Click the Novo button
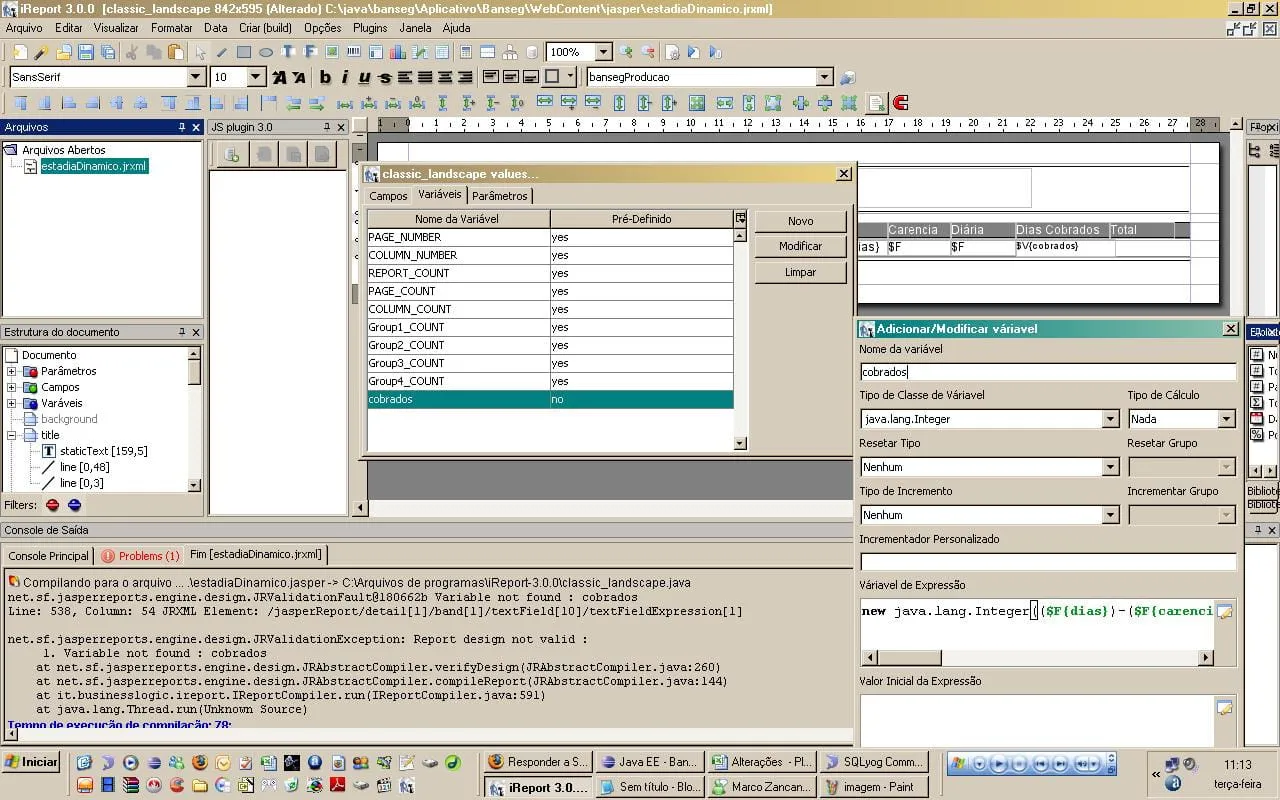The width and height of the screenshot is (1280, 800). click(800, 221)
